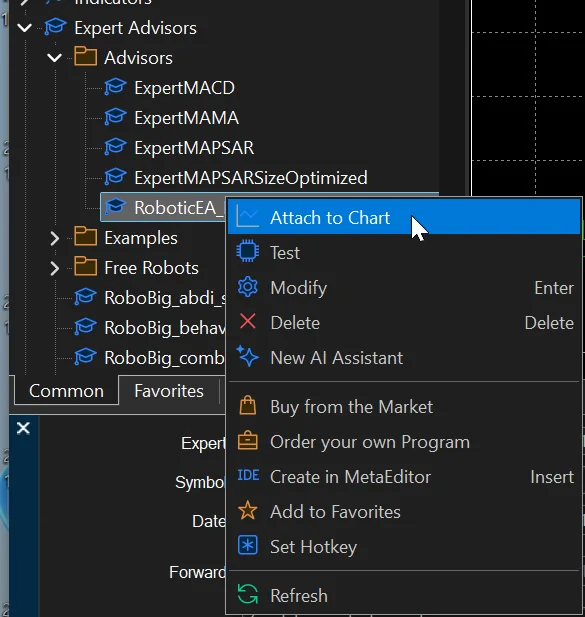Click the ExpertMACD cap icon
585x617 pixels.
(115, 87)
